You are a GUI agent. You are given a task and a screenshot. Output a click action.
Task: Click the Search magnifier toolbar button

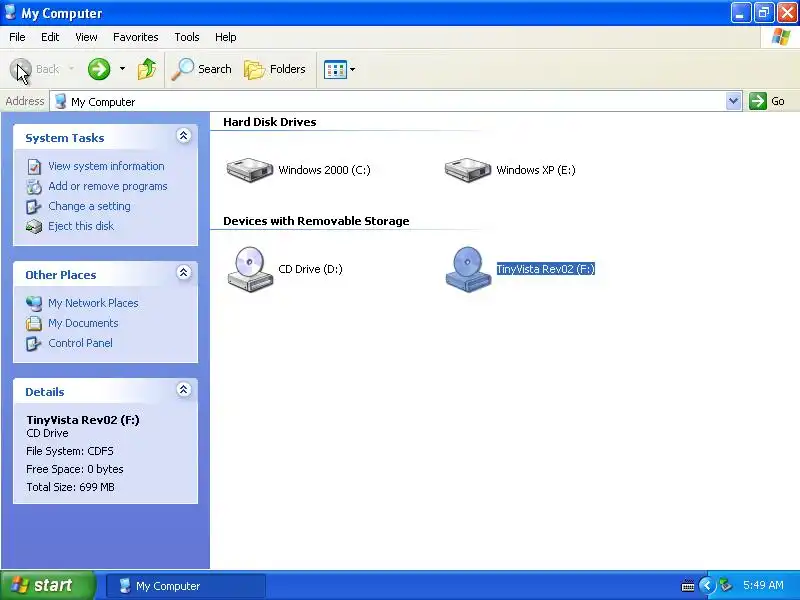tap(201, 69)
